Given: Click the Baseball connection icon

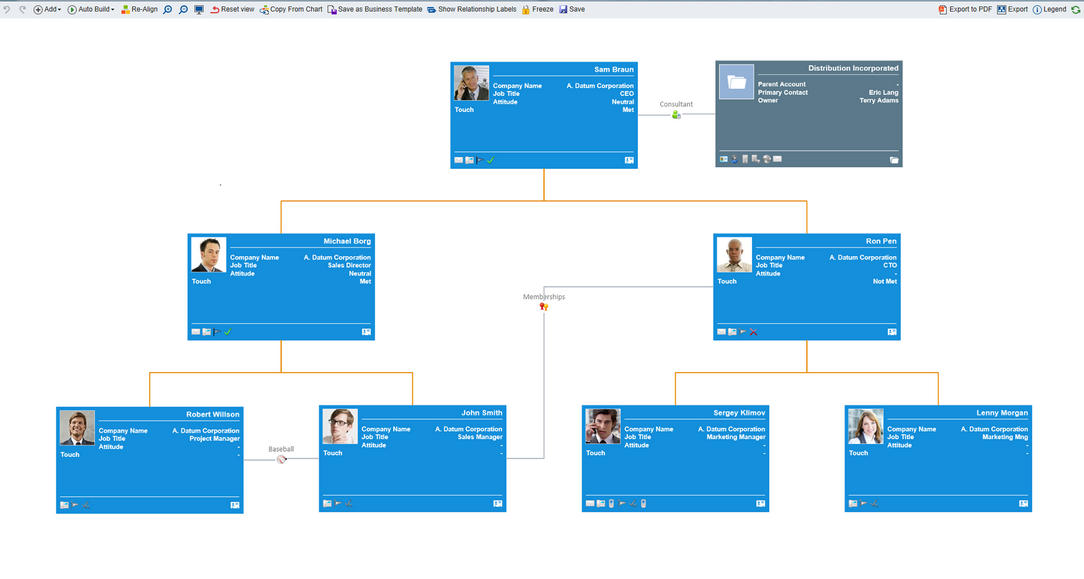Looking at the screenshot, I should (281, 459).
